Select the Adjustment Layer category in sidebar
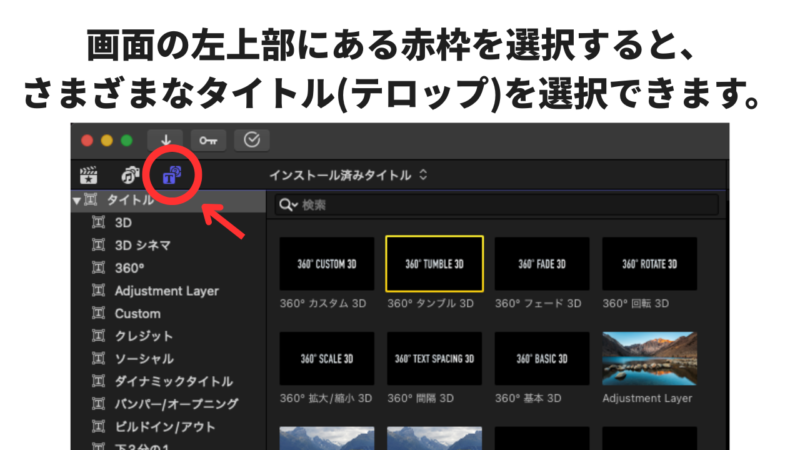 coord(166,291)
